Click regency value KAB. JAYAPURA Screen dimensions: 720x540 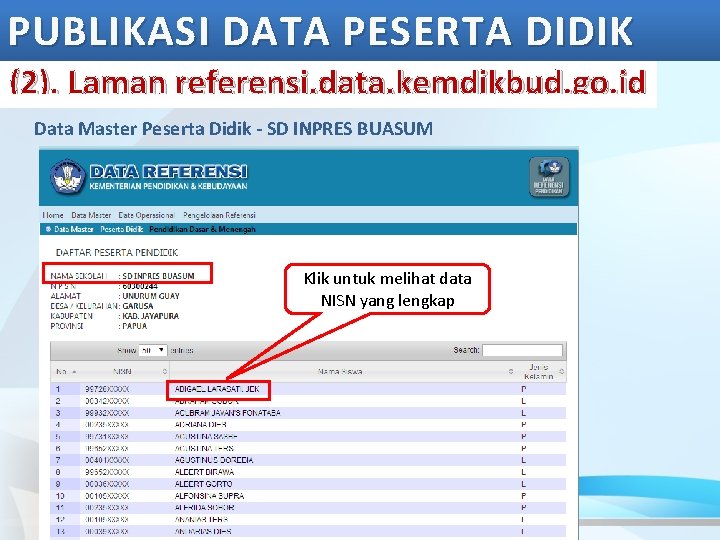(151, 316)
